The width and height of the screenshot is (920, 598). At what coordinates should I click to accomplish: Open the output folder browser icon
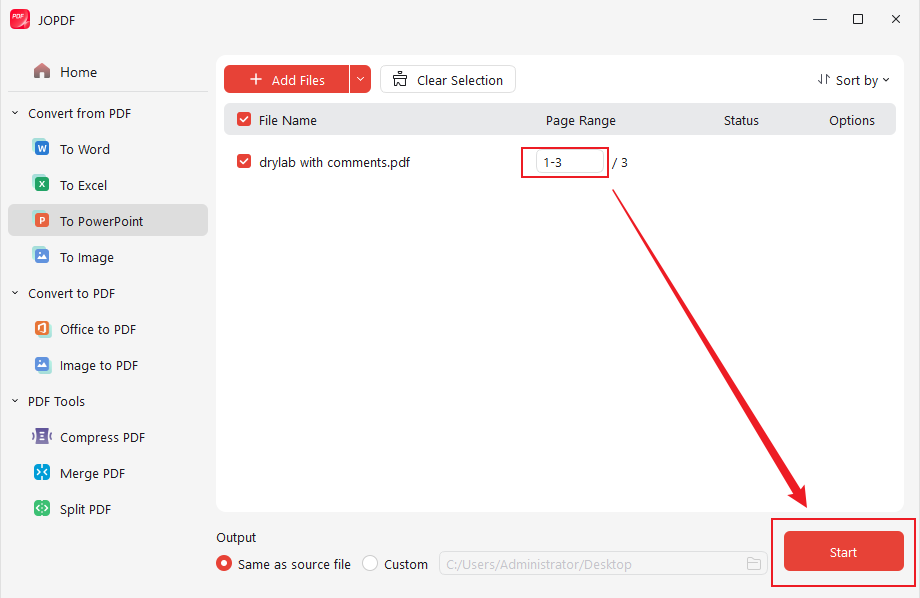click(754, 564)
